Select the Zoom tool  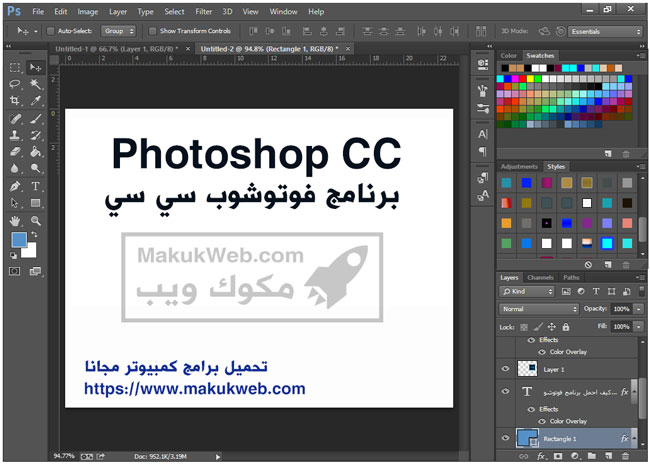coord(36,221)
